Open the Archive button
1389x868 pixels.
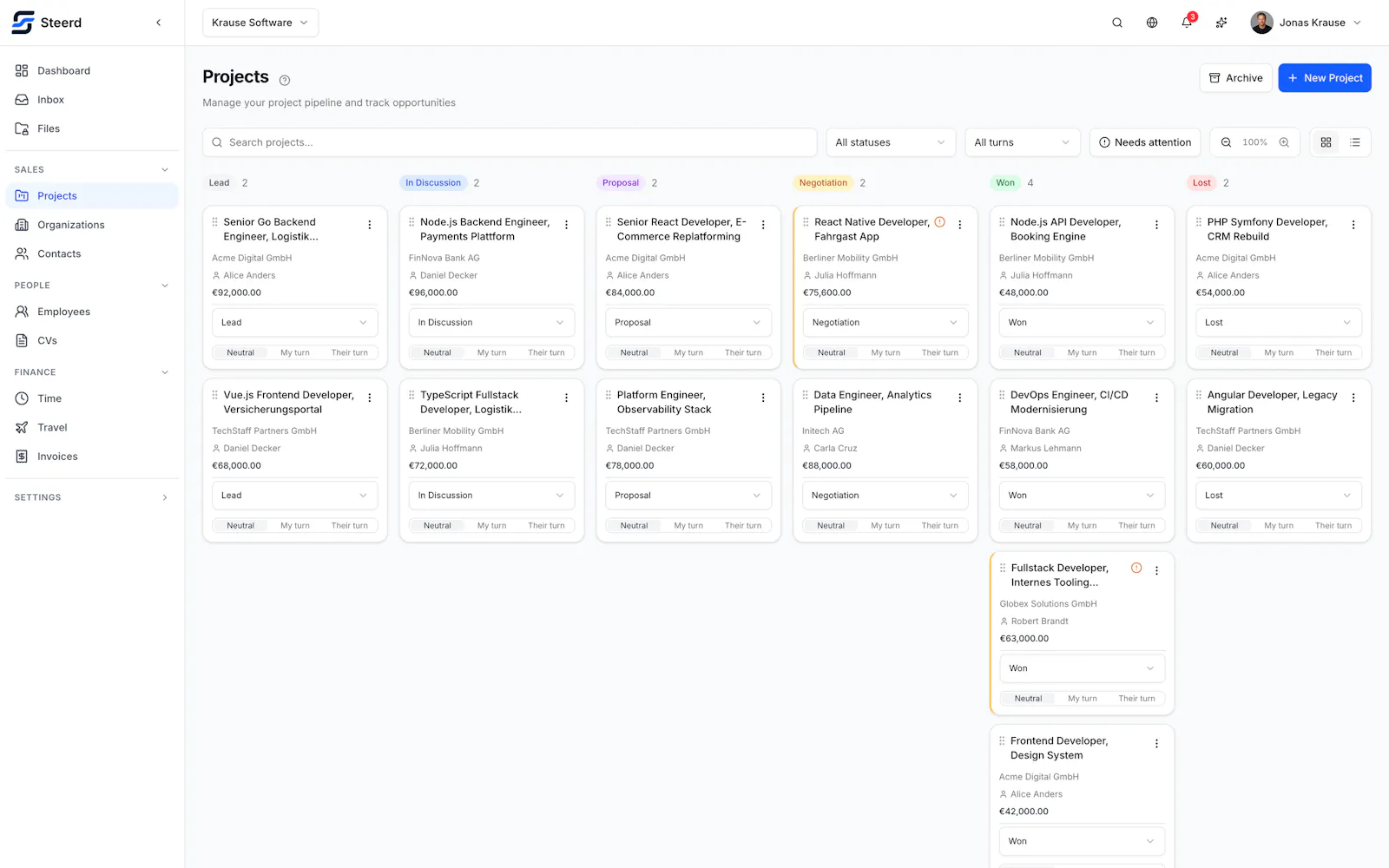[x=1236, y=78]
